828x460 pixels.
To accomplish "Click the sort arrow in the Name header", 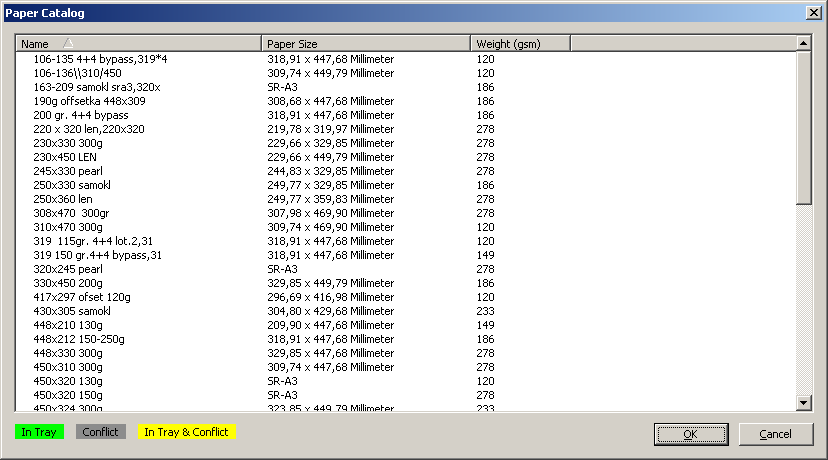I will click(68, 43).
